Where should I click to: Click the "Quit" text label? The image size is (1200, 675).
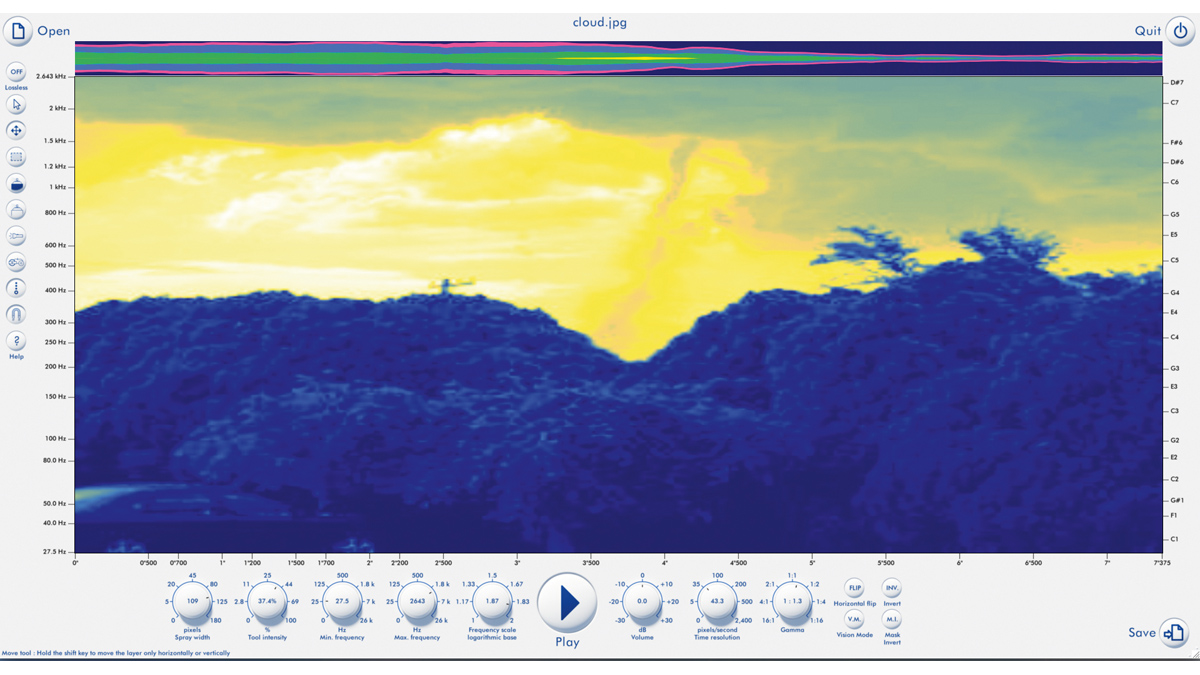[1148, 31]
